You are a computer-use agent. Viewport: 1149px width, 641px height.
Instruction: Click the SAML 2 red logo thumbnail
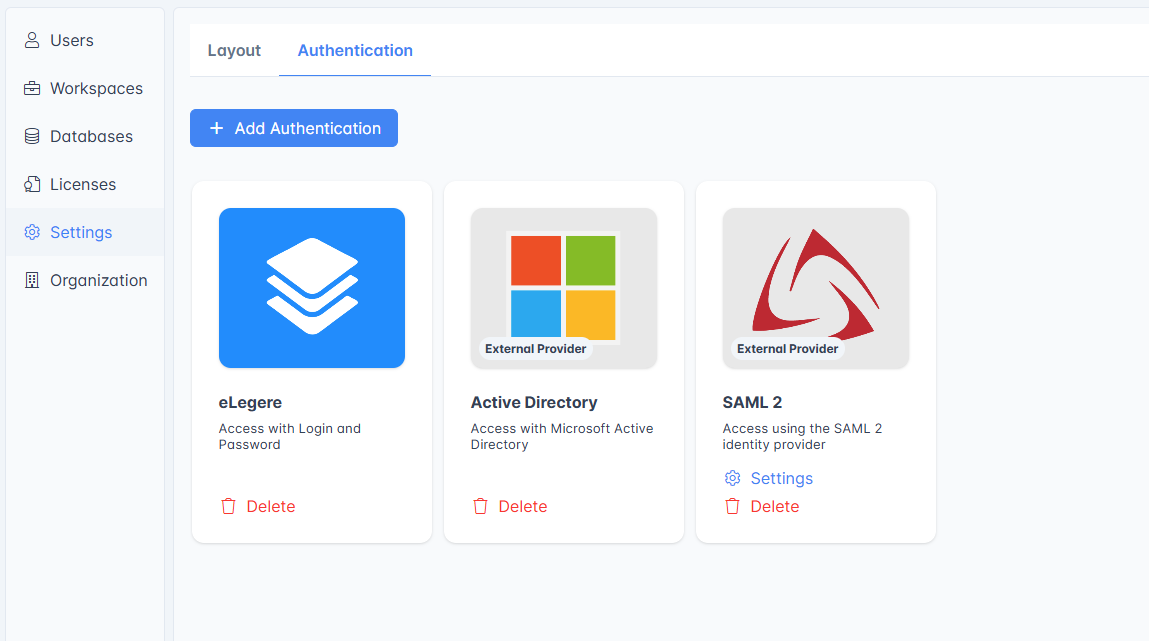(816, 288)
